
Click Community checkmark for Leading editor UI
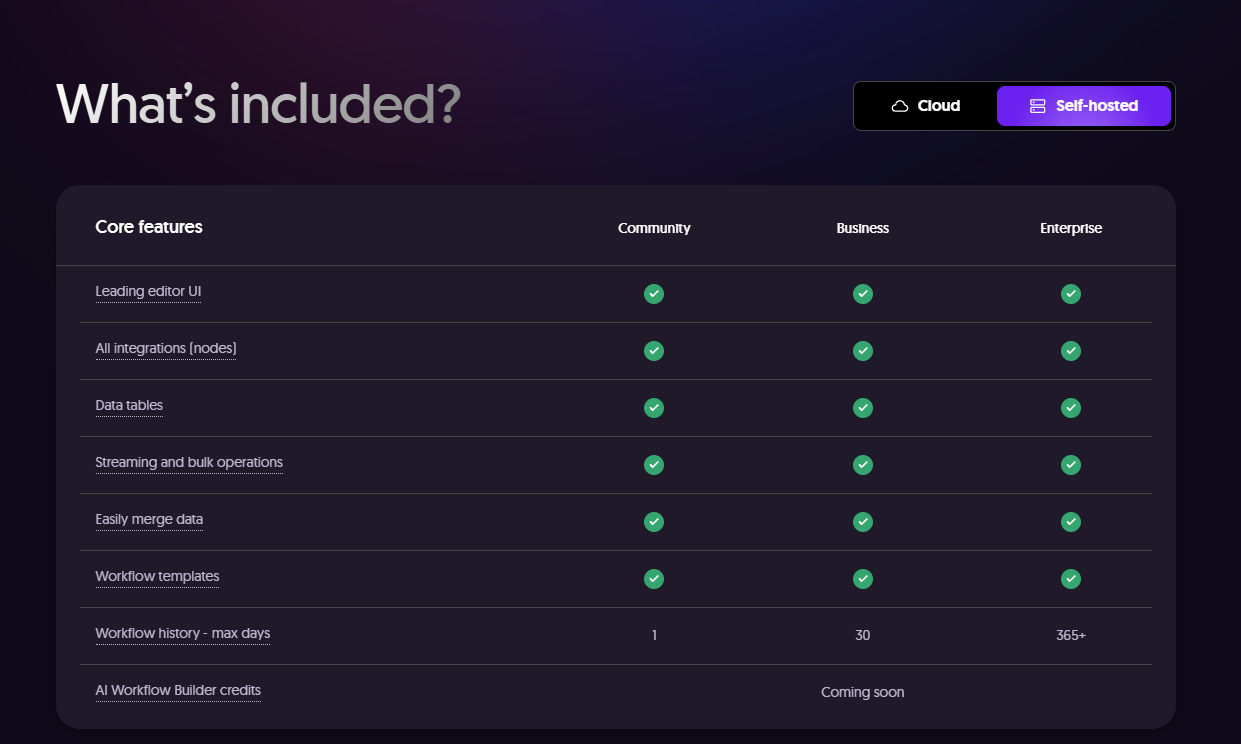tap(654, 294)
